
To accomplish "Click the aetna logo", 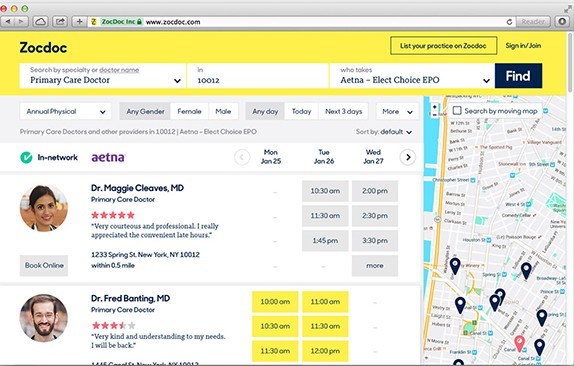I will coord(108,157).
